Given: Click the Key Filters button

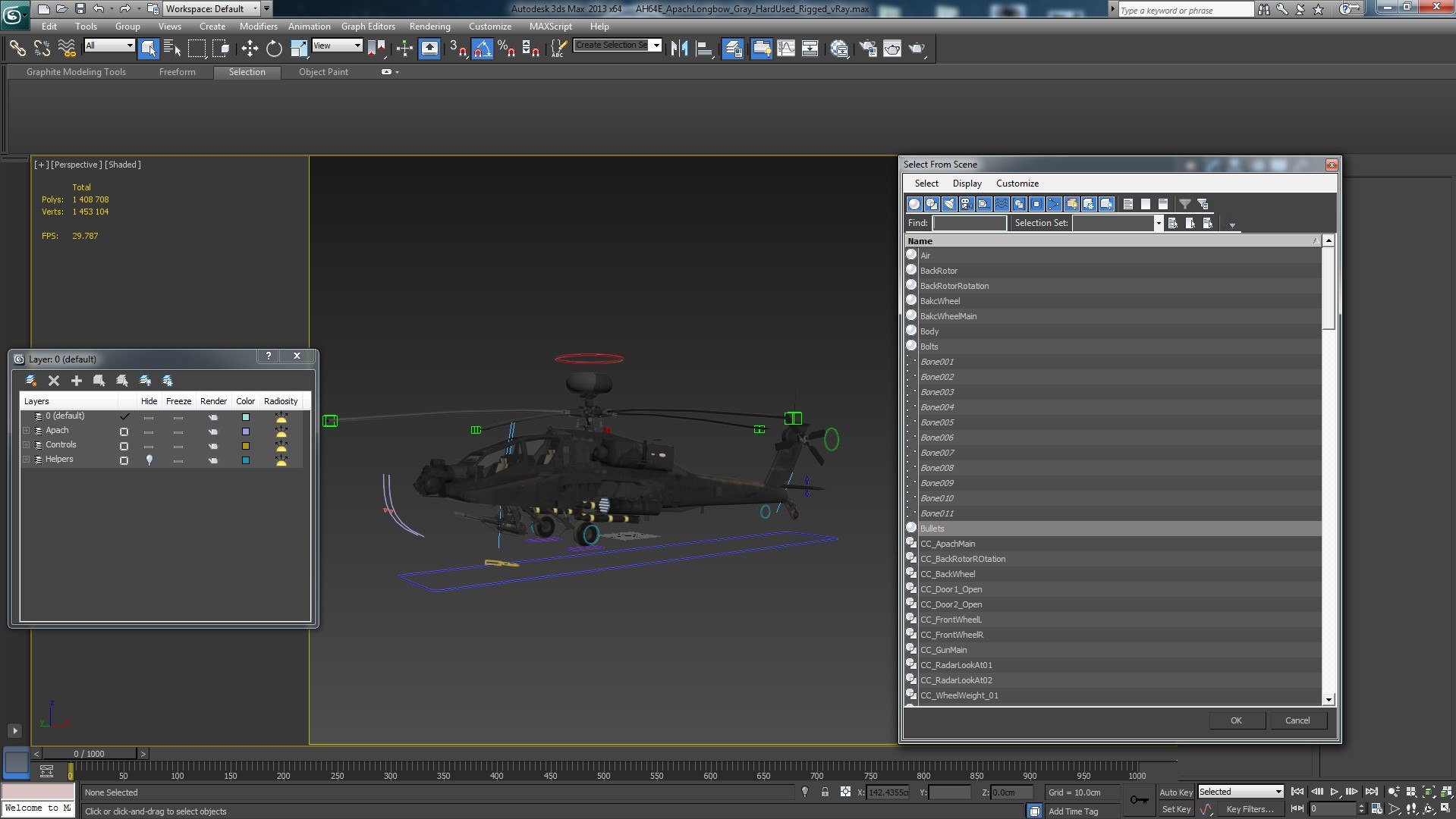Looking at the screenshot, I should pos(1250,809).
